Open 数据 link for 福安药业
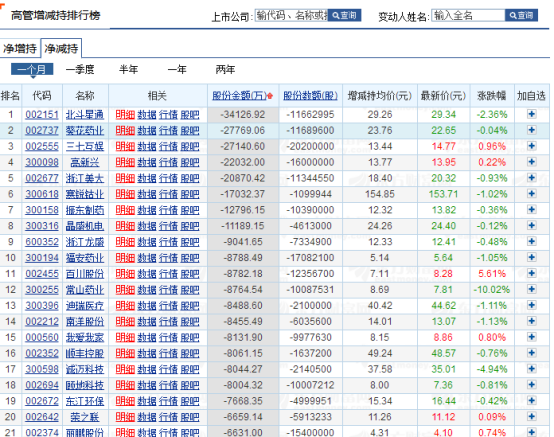The height and width of the screenshot is (437, 554). (147, 258)
